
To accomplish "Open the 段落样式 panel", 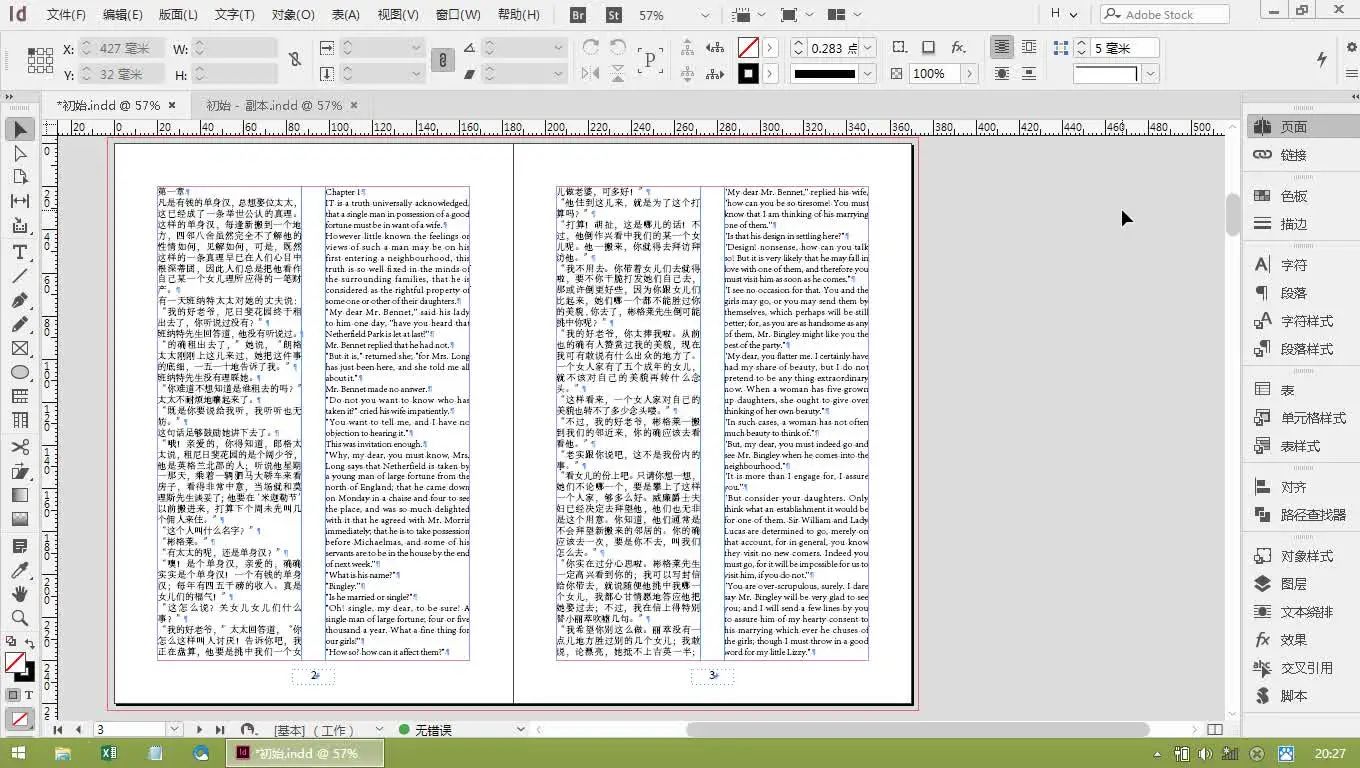I will (1307, 349).
